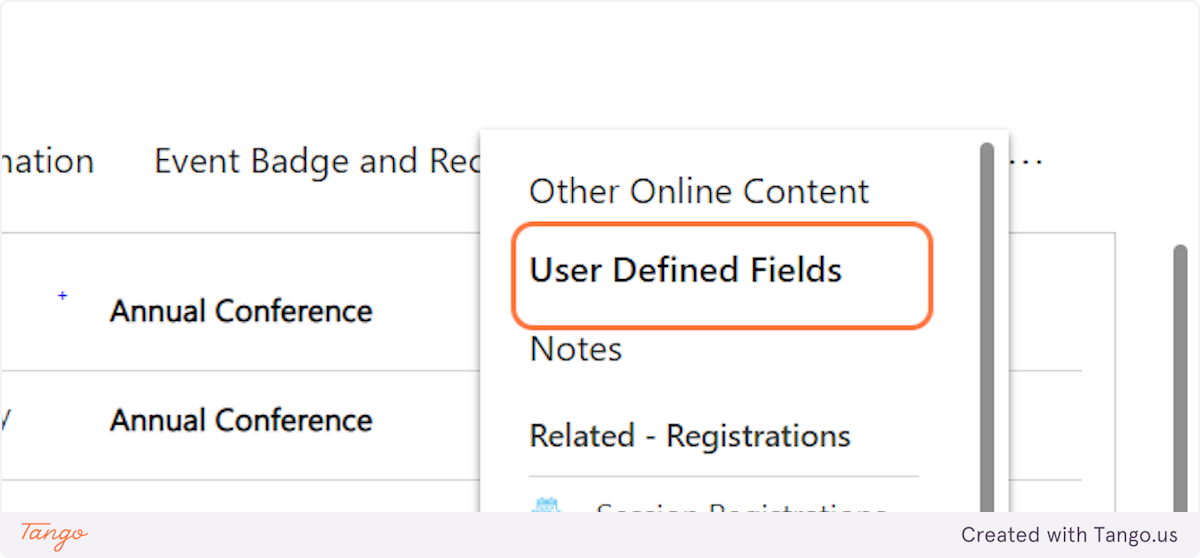Image resolution: width=1200 pixels, height=558 pixels.
Task: Switch to the Event Badge tab
Action: [316, 161]
